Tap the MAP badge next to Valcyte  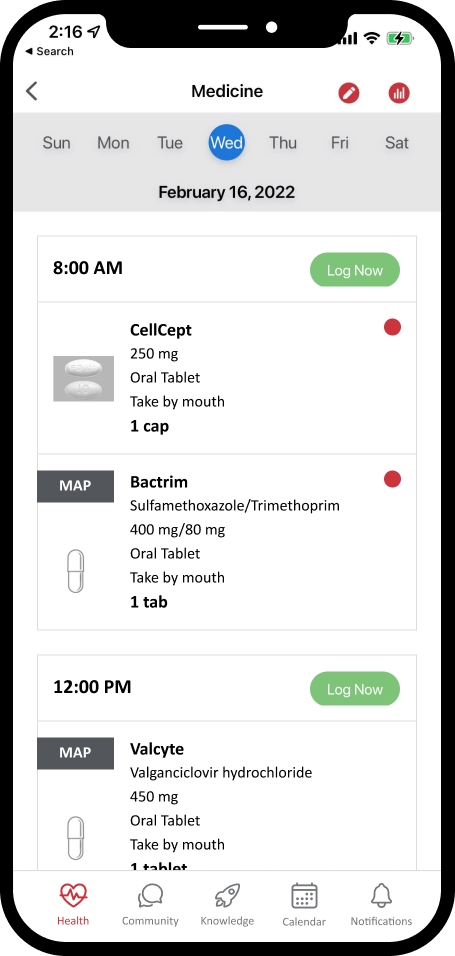pos(76,753)
